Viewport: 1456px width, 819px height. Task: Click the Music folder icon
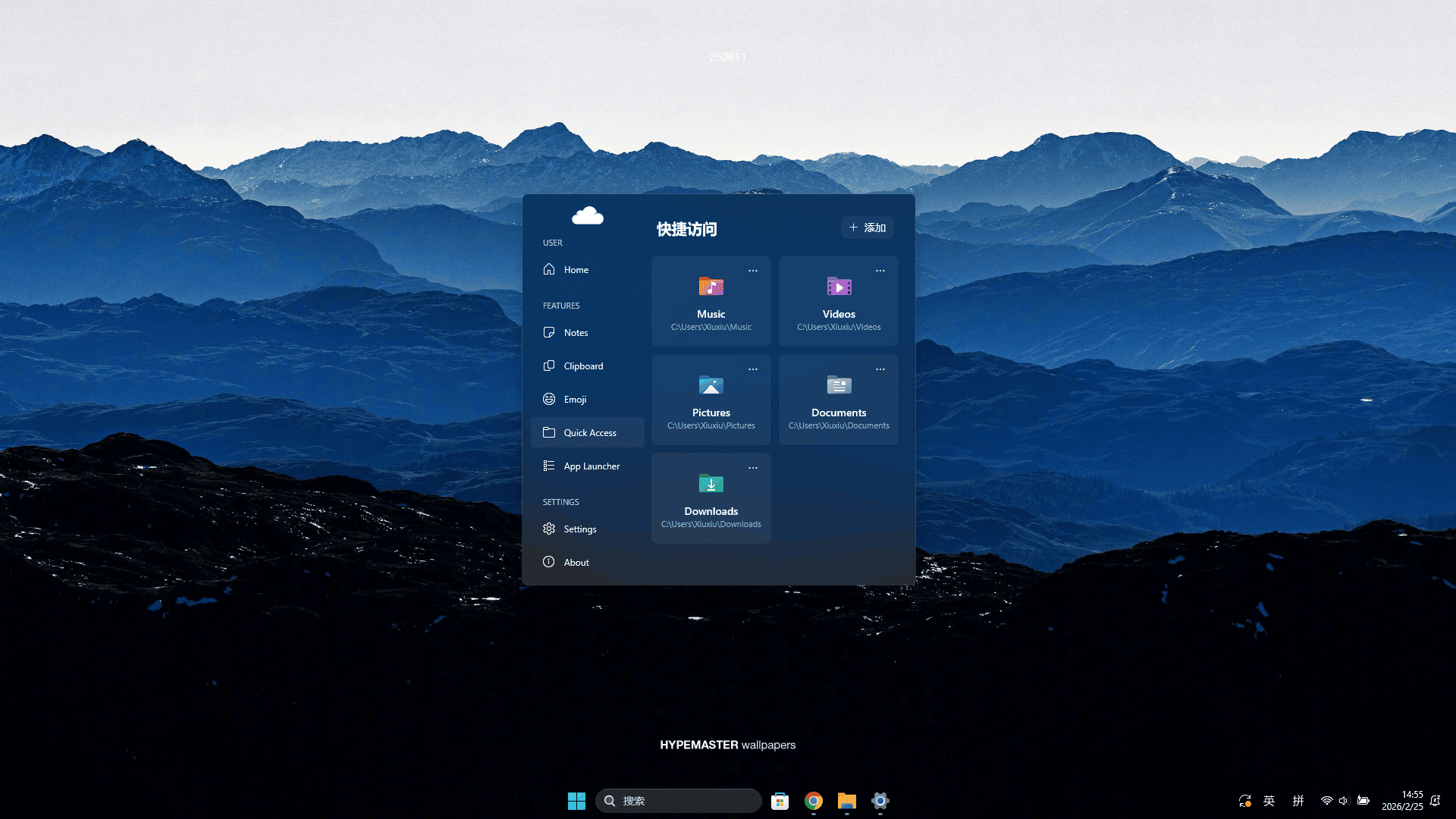[x=711, y=287]
